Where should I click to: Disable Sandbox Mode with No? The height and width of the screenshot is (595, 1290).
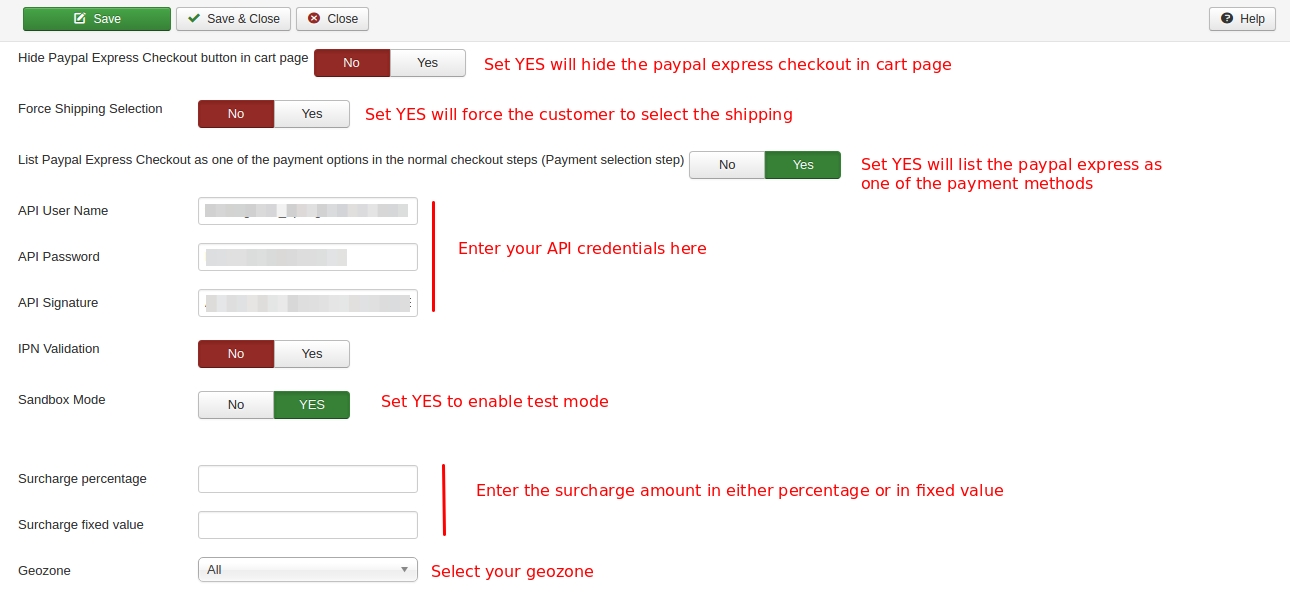click(236, 405)
